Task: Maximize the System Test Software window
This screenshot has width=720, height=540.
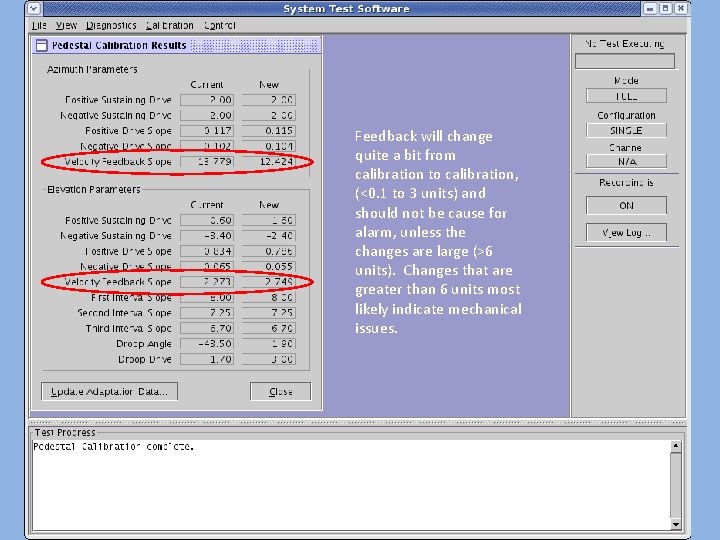Action: pyautogui.click(x=666, y=8)
